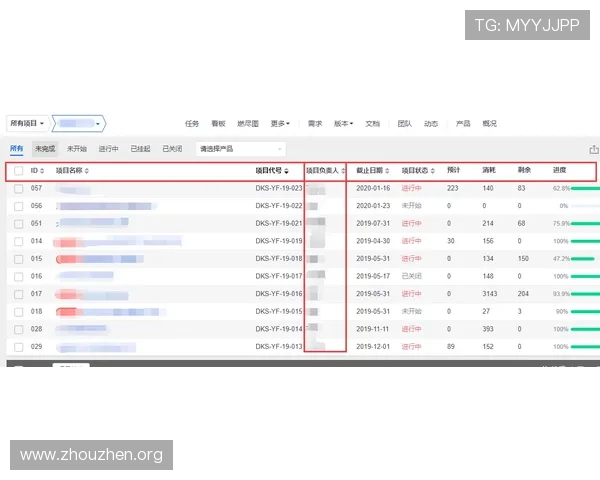
Task: Select the checkbox for row 051
Action: [x=18, y=224]
